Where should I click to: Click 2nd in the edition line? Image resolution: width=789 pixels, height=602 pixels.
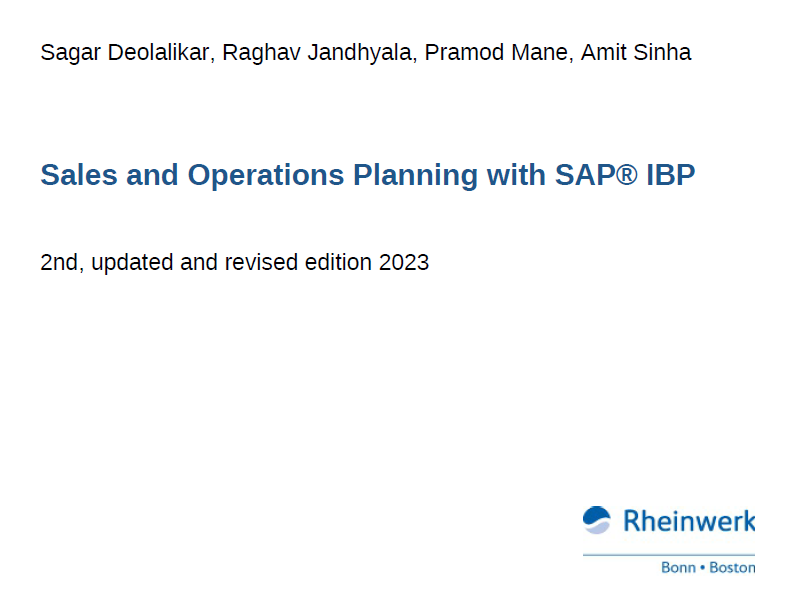click(x=59, y=262)
